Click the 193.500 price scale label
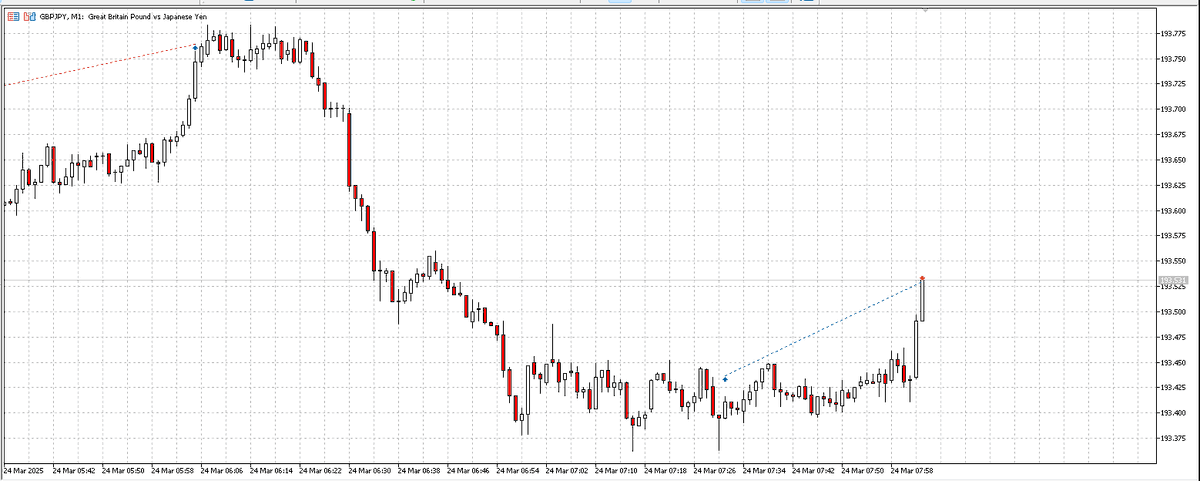 (x=1172, y=312)
